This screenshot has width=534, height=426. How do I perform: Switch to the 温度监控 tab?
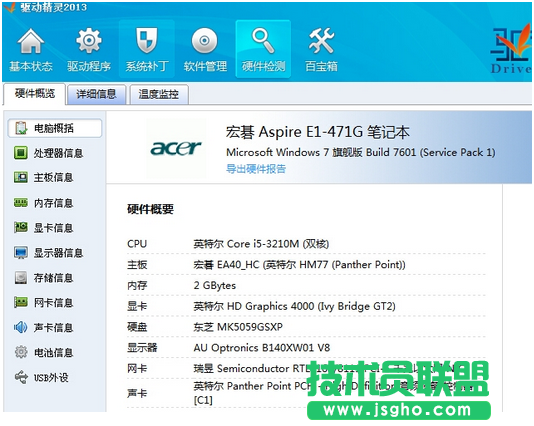click(x=159, y=94)
